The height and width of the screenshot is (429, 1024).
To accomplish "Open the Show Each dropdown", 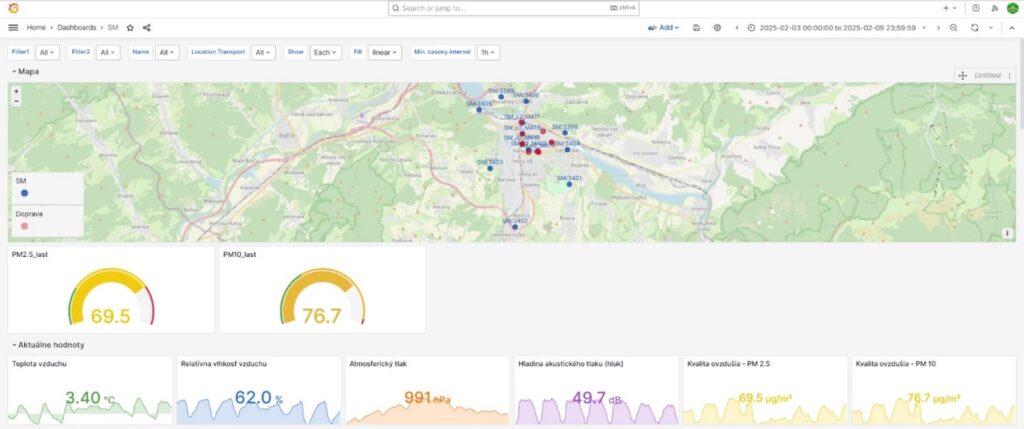I will coord(325,52).
